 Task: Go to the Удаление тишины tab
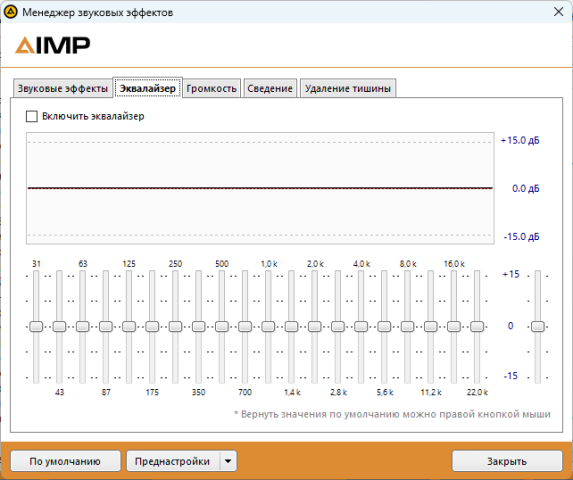(348, 88)
